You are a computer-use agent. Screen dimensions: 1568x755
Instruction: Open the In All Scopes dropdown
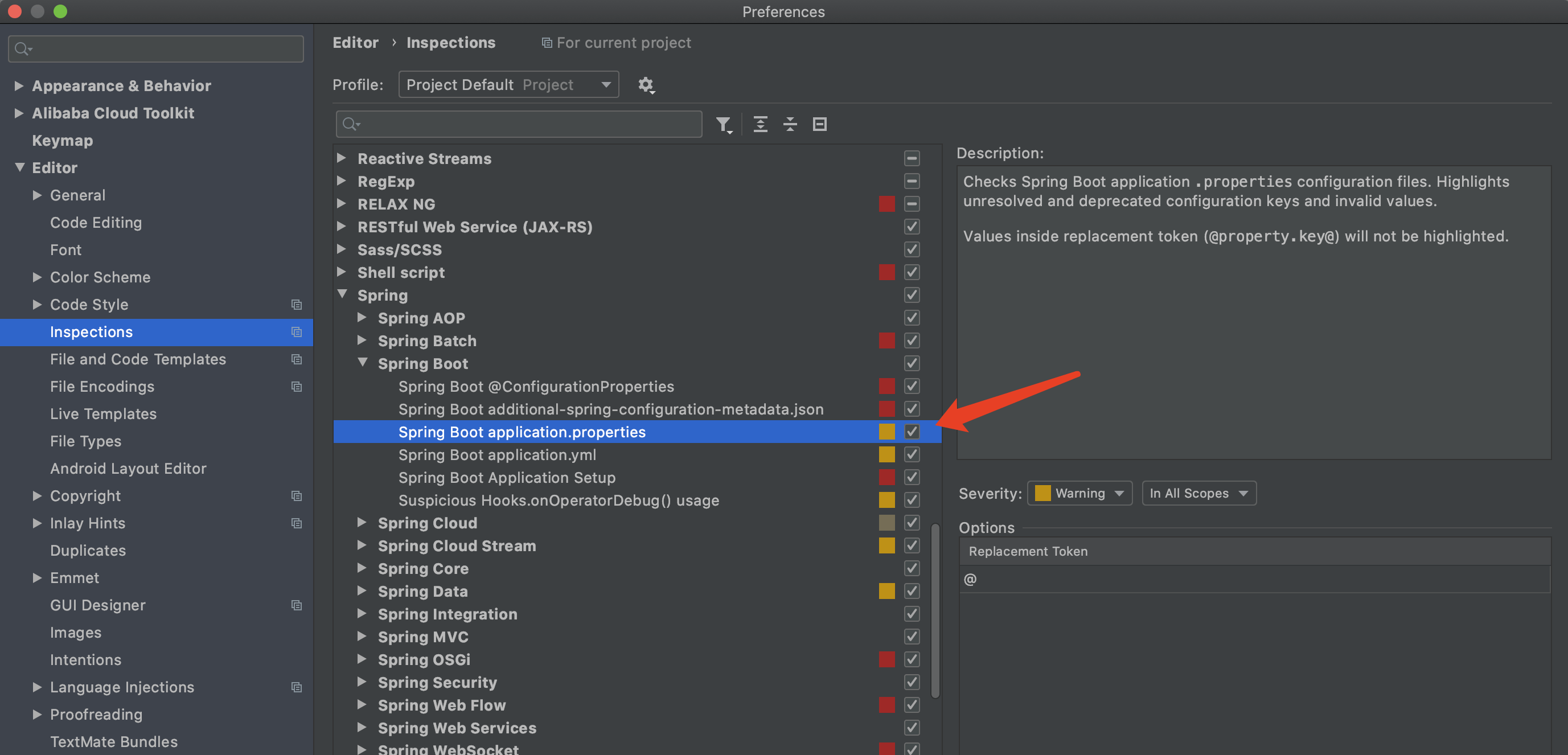1196,493
